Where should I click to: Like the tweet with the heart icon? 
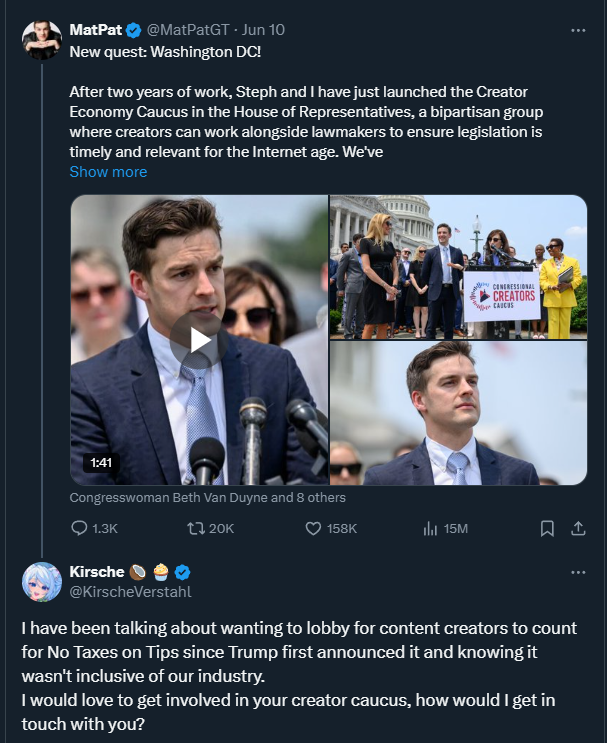pos(313,528)
